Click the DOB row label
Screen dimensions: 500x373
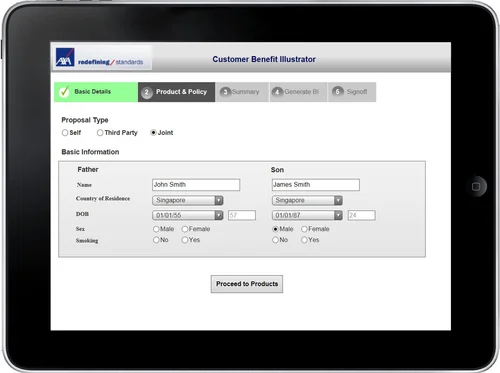click(x=82, y=214)
